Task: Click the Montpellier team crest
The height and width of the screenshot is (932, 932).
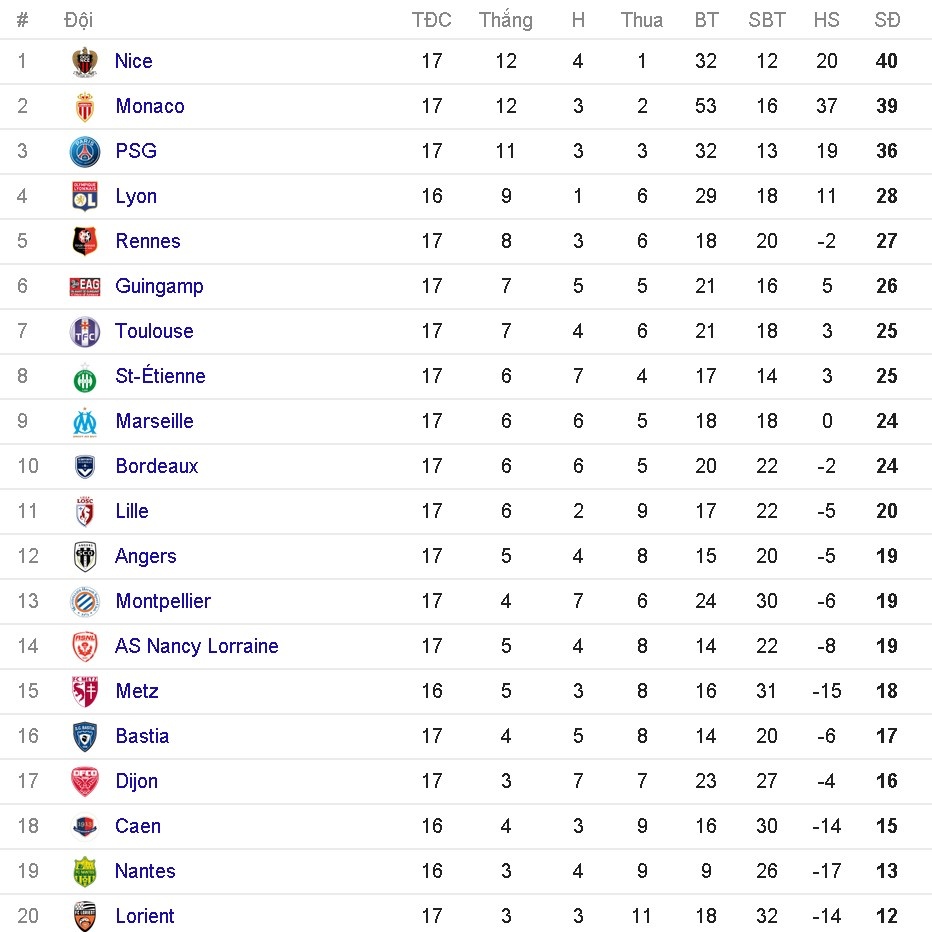Action: pyautogui.click(x=85, y=602)
